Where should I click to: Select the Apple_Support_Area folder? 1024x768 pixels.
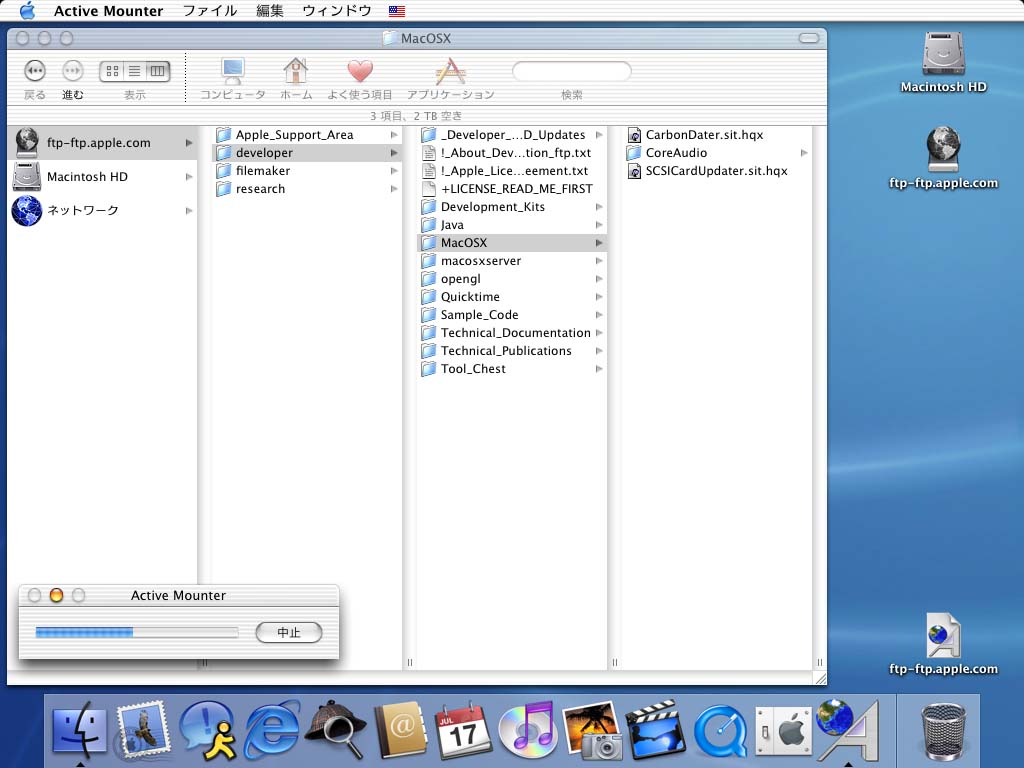coord(307,135)
